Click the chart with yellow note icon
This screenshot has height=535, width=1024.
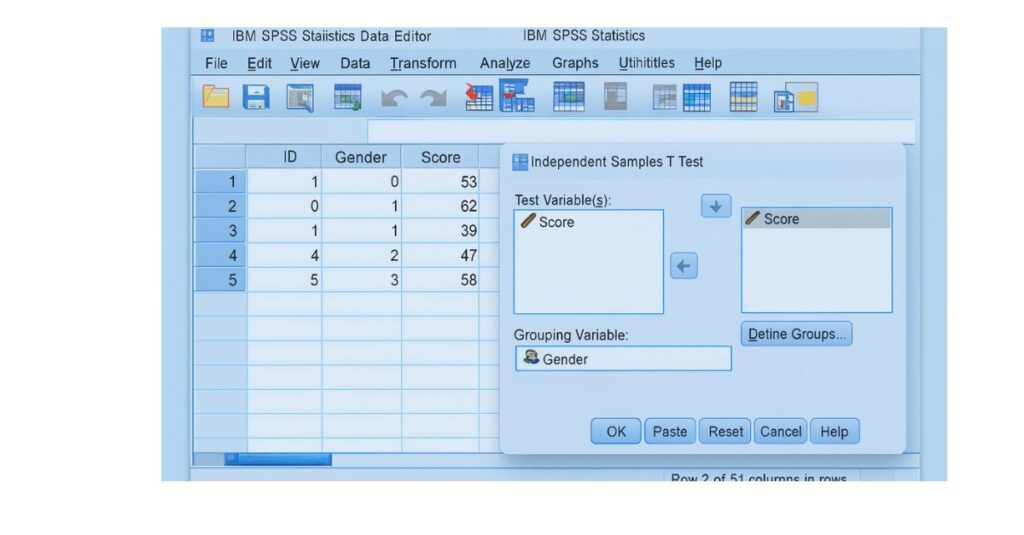pos(795,97)
